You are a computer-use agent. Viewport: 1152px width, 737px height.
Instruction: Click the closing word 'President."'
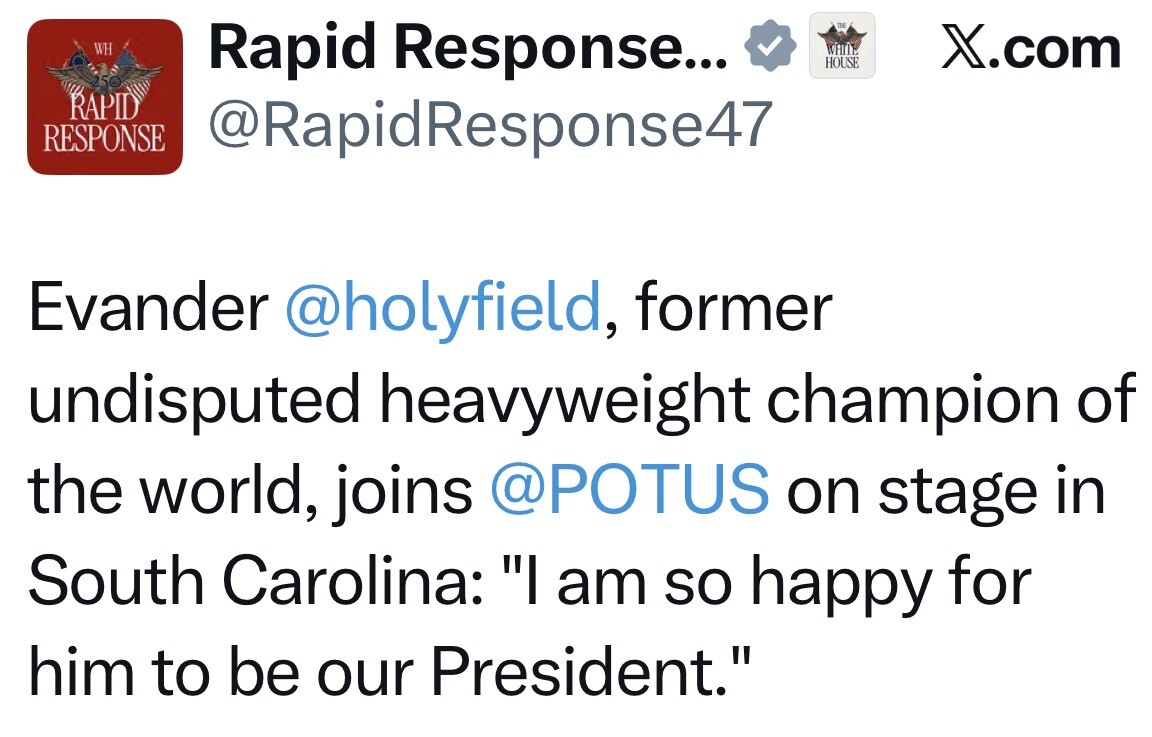click(591, 672)
